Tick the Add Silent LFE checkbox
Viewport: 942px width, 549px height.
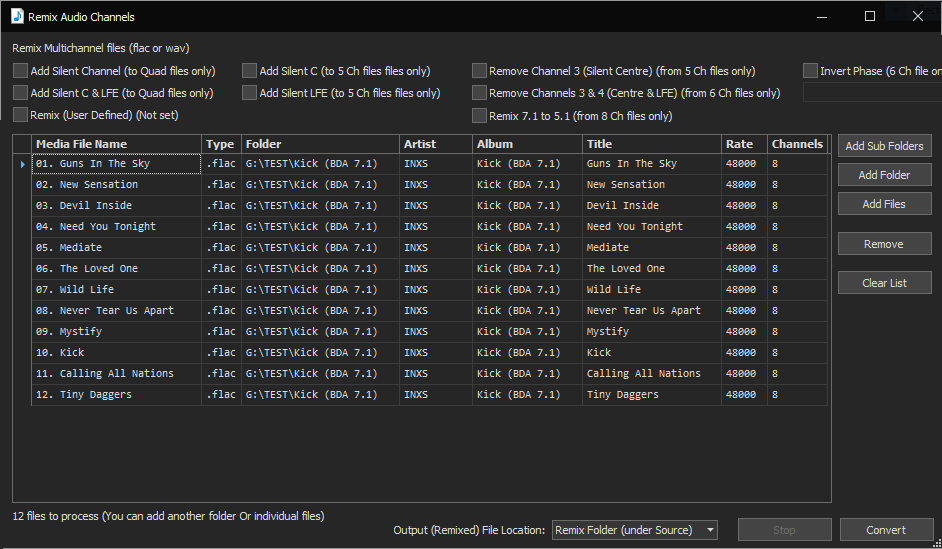coord(250,93)
